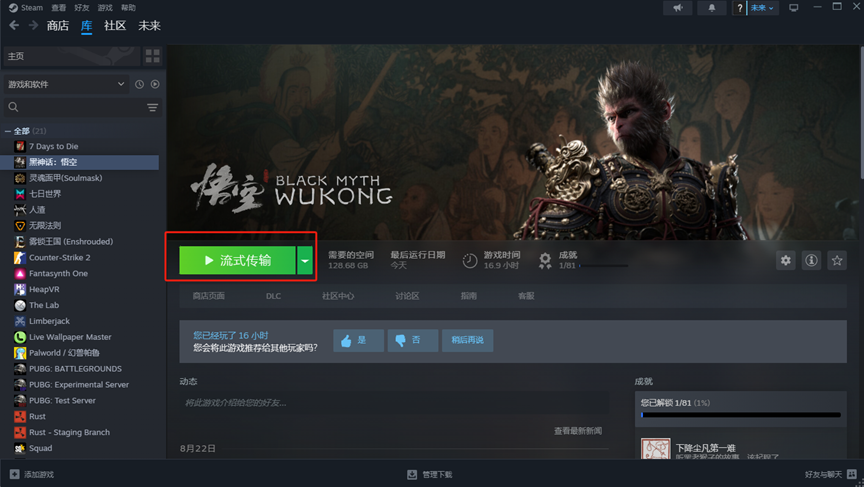Screen dimensions: 864x487
Task: Open the DLC tab
Action: pyautogui.click(x=273, y=296)
